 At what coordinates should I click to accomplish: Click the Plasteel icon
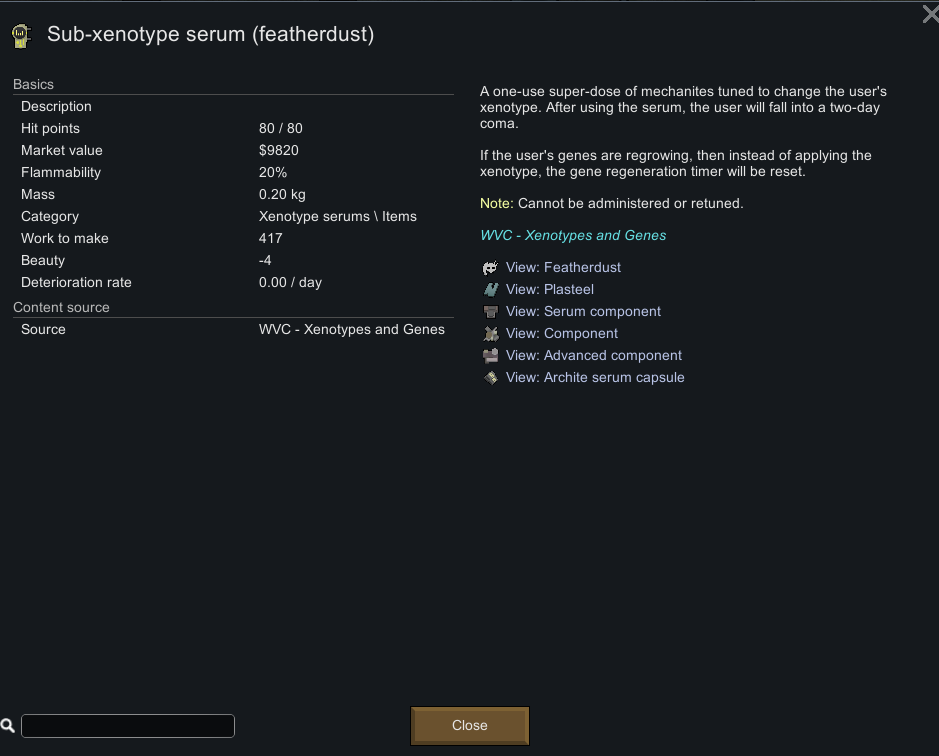[490, 290]
